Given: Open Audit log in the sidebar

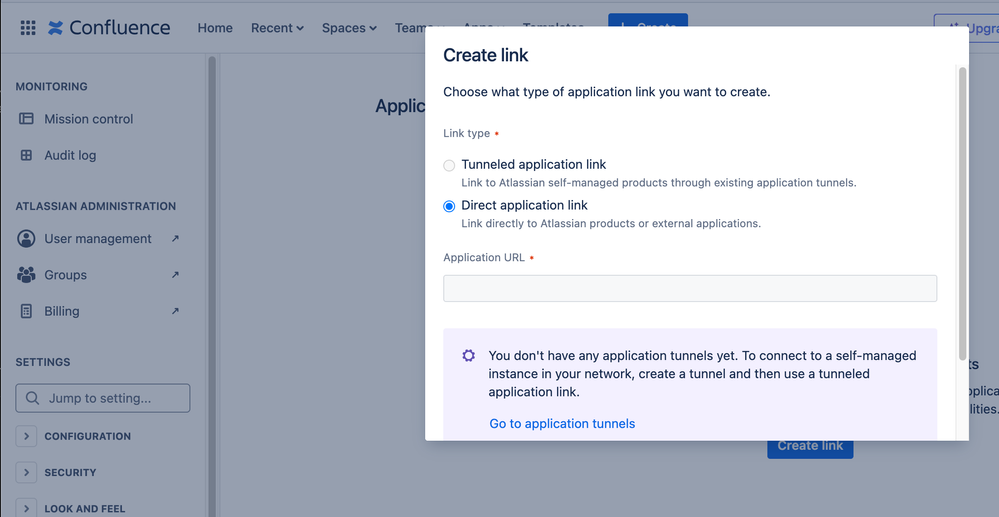Looking at the screenshot, I should click(70, 156).
